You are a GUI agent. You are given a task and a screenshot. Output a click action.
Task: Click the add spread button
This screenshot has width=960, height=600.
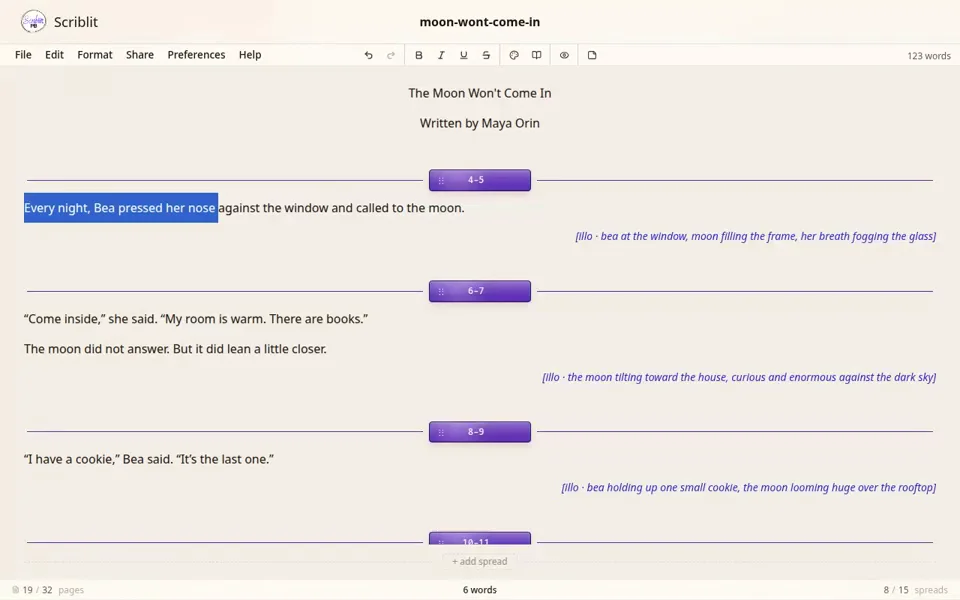point(479,561)
